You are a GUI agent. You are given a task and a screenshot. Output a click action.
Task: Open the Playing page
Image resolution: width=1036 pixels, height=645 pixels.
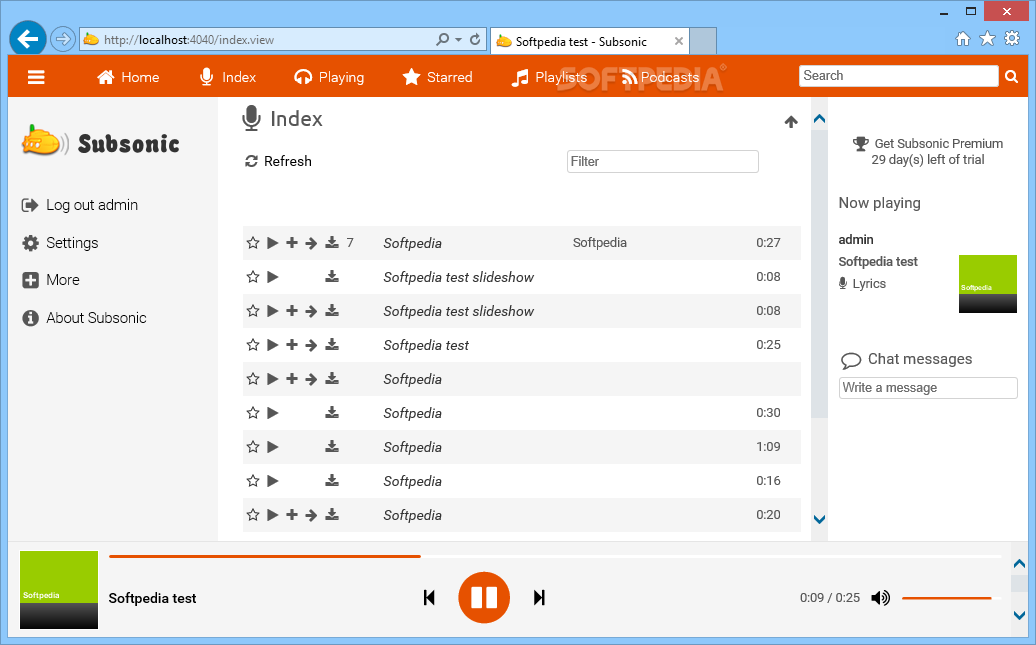329,77
